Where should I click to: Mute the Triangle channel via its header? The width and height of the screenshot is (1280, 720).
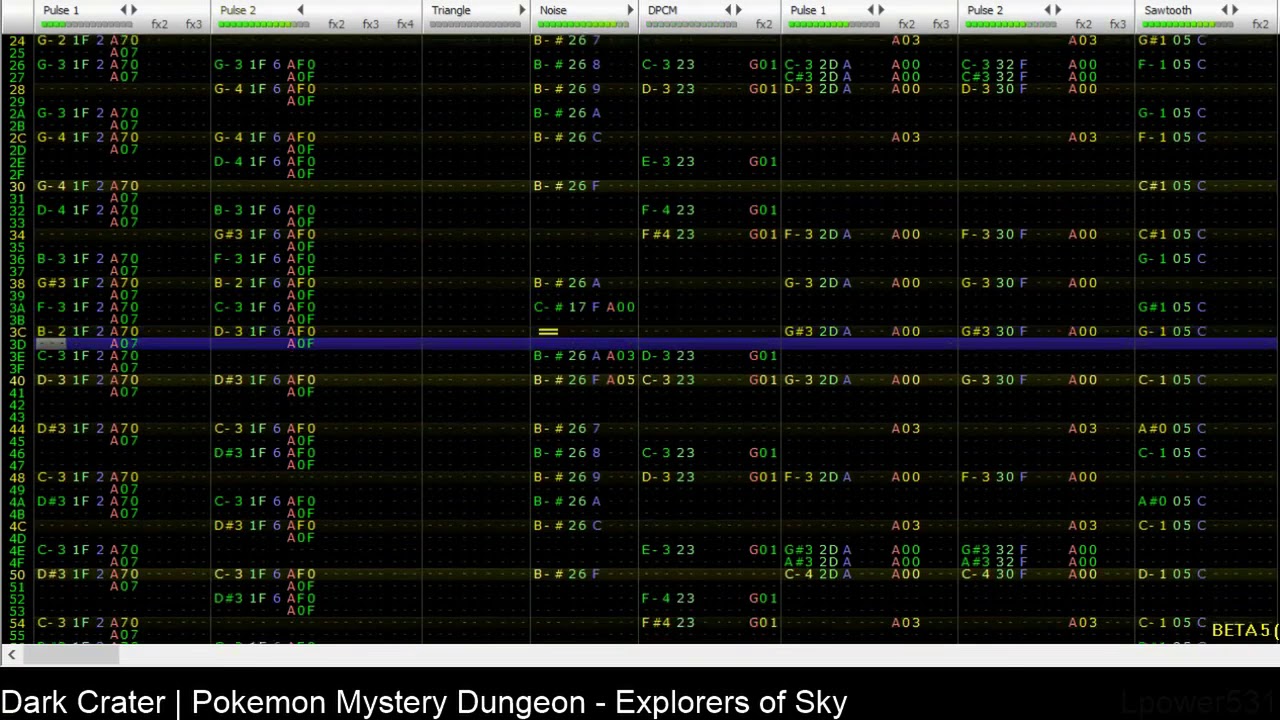pyautogui.click(x=451, y=10)
